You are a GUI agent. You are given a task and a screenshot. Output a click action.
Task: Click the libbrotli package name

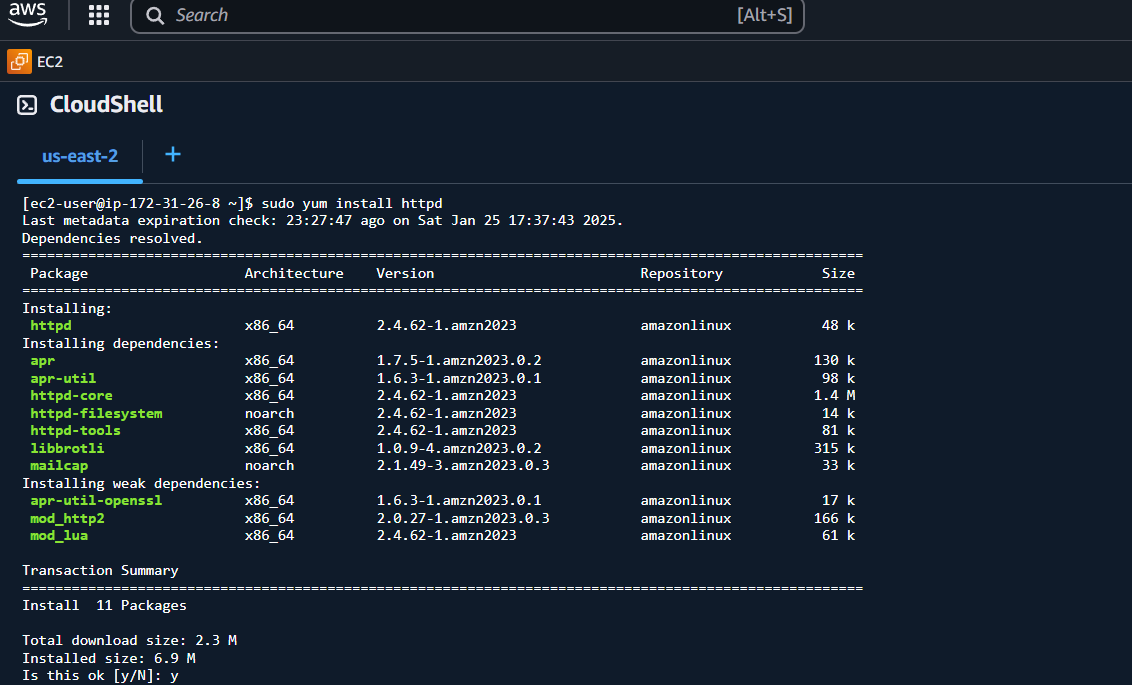point(66,448)
